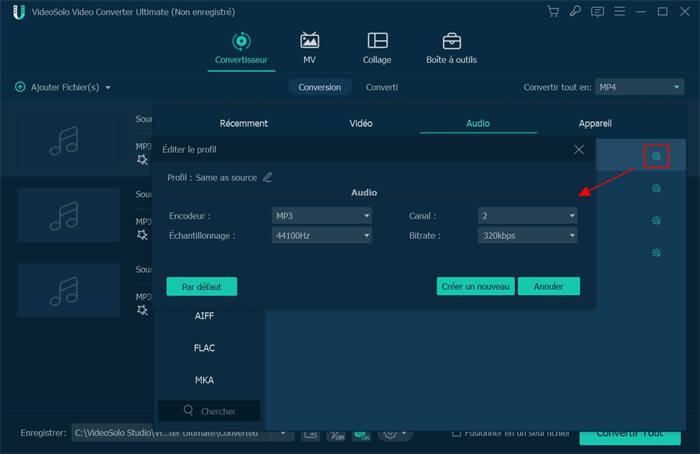Click the key registration icon
Viewport: 700px width, 454px height.
[x=575, y=11]
